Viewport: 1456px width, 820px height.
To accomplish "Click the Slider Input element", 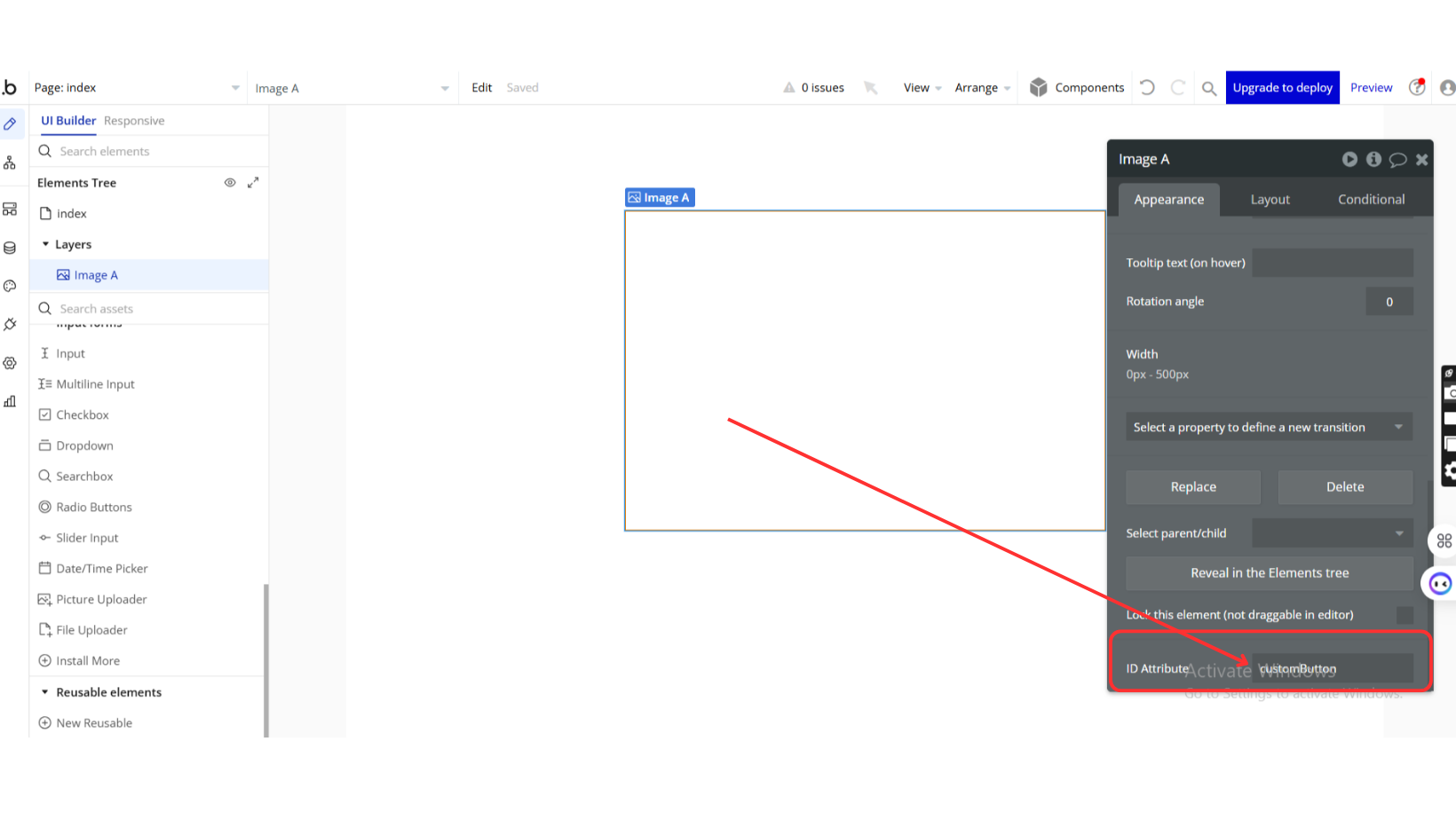I will tap(79, 538).
